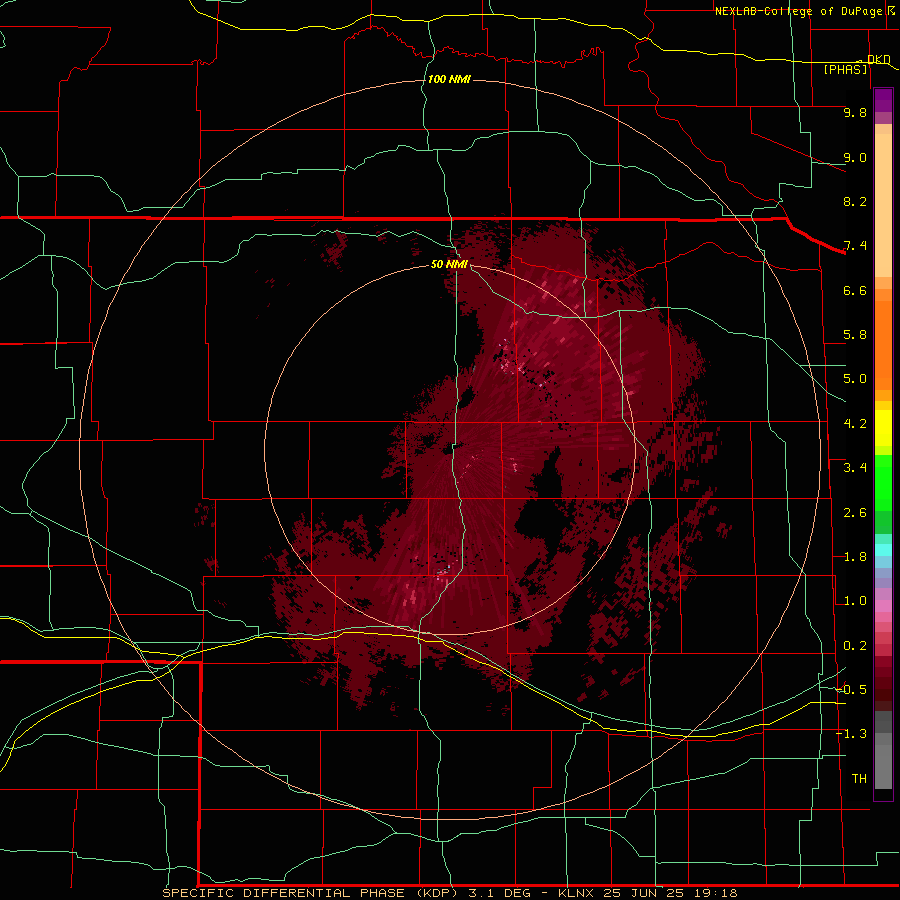Select the cyan segment of the color bar

pos(883,550)
